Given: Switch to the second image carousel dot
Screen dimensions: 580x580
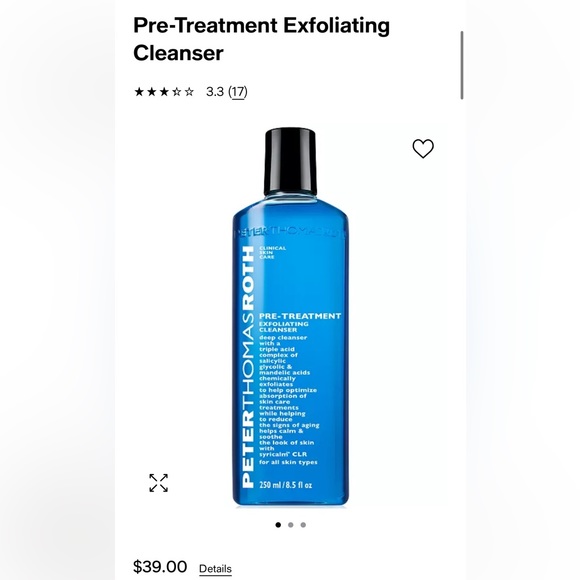Looking at the screenshot, I should (291, 525).
